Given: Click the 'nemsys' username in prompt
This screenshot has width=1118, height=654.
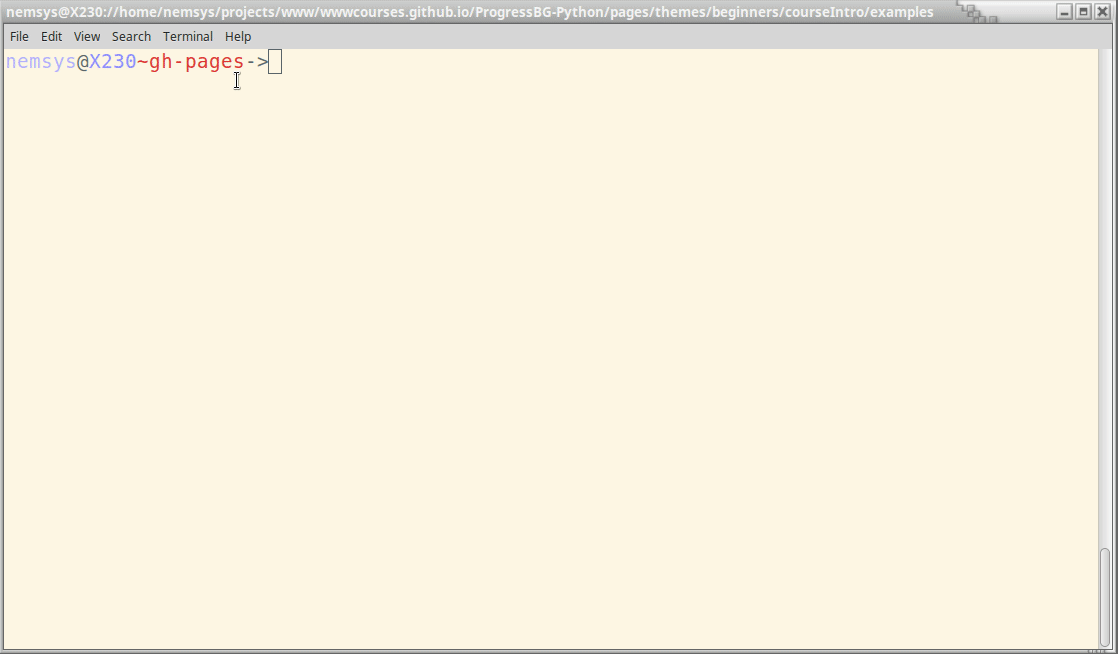Looking at the screenshot, I should coord(41,62).
